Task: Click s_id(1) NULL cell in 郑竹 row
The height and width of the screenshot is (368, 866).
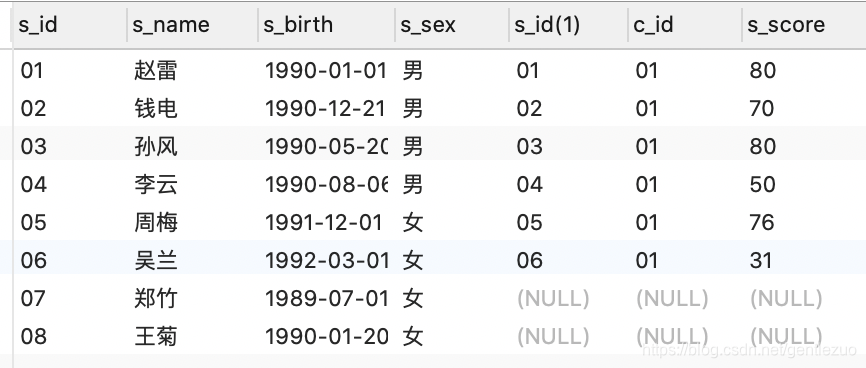Action: coord(553,299)
